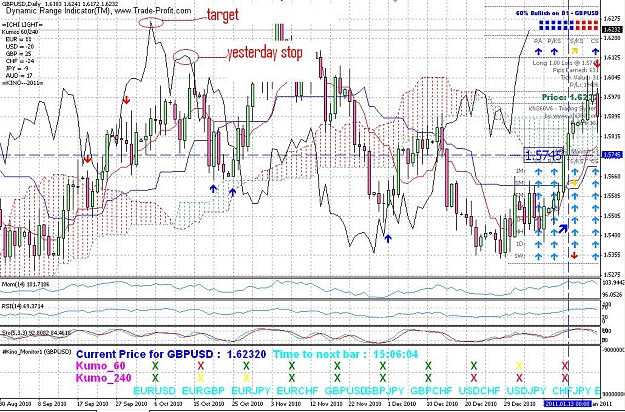625x412 pixels.
Task: Click the green X for Kumo_60 EURUSD
Action: pyautogui.click(x=155, y=365)
